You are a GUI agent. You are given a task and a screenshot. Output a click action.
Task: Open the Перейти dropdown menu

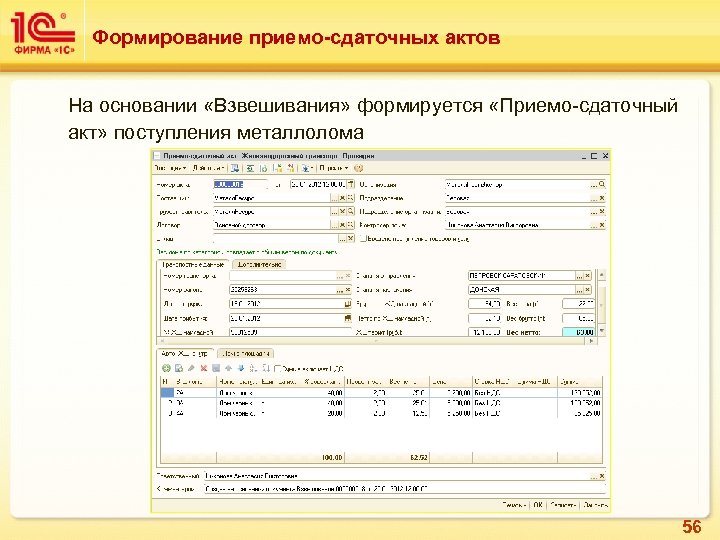[334, 169]
